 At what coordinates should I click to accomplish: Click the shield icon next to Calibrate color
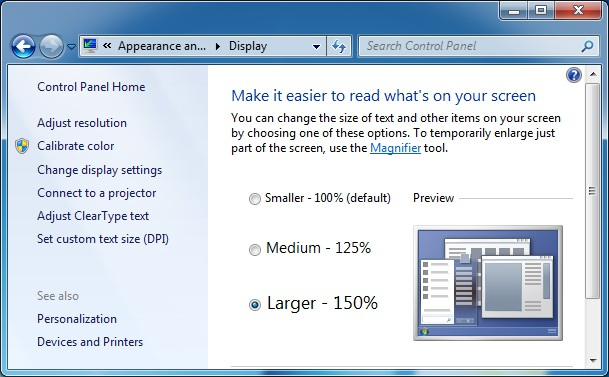pyautogui.click(x=22, y=146)
